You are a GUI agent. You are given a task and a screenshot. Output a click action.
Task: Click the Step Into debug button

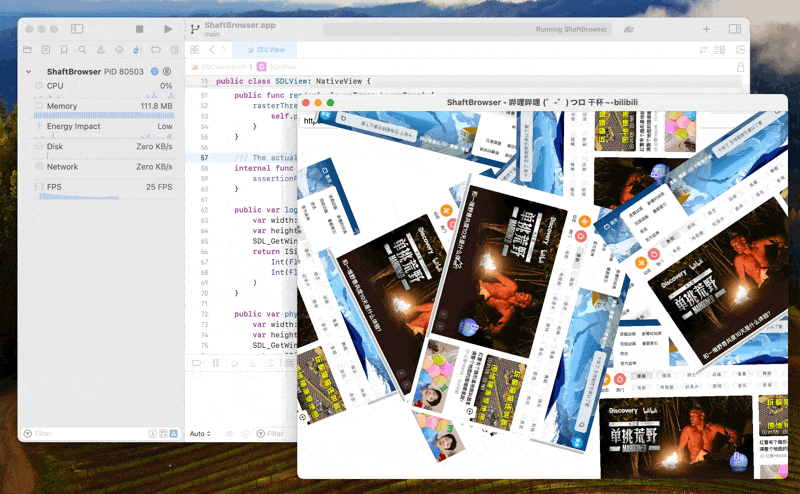pyautogui.click(x=253, y=363)
